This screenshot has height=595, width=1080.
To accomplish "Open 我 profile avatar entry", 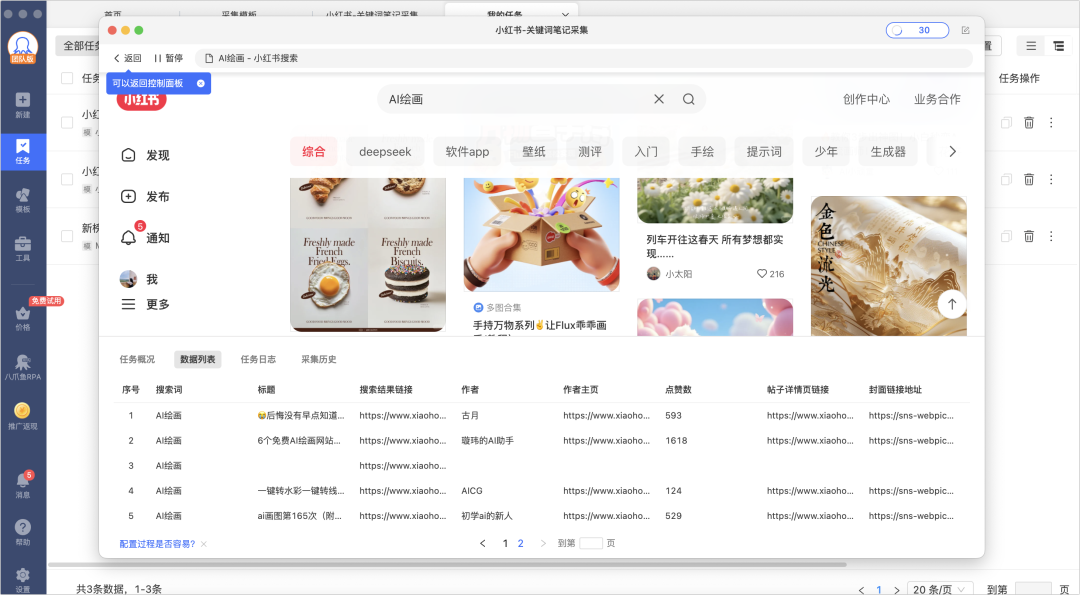I will tap(139, 279).
